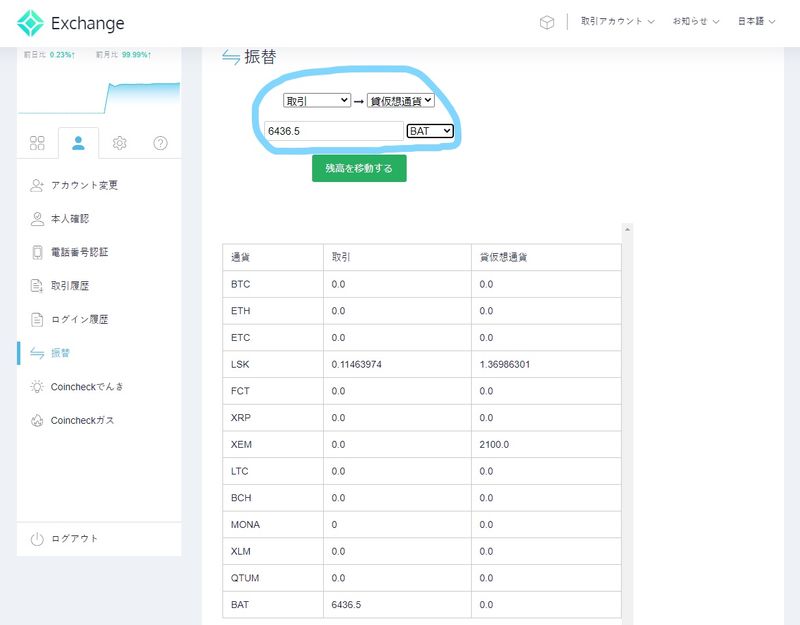Open the settings gear icon tab
This screenshot has height=625, width=800.
coord(119,143)
